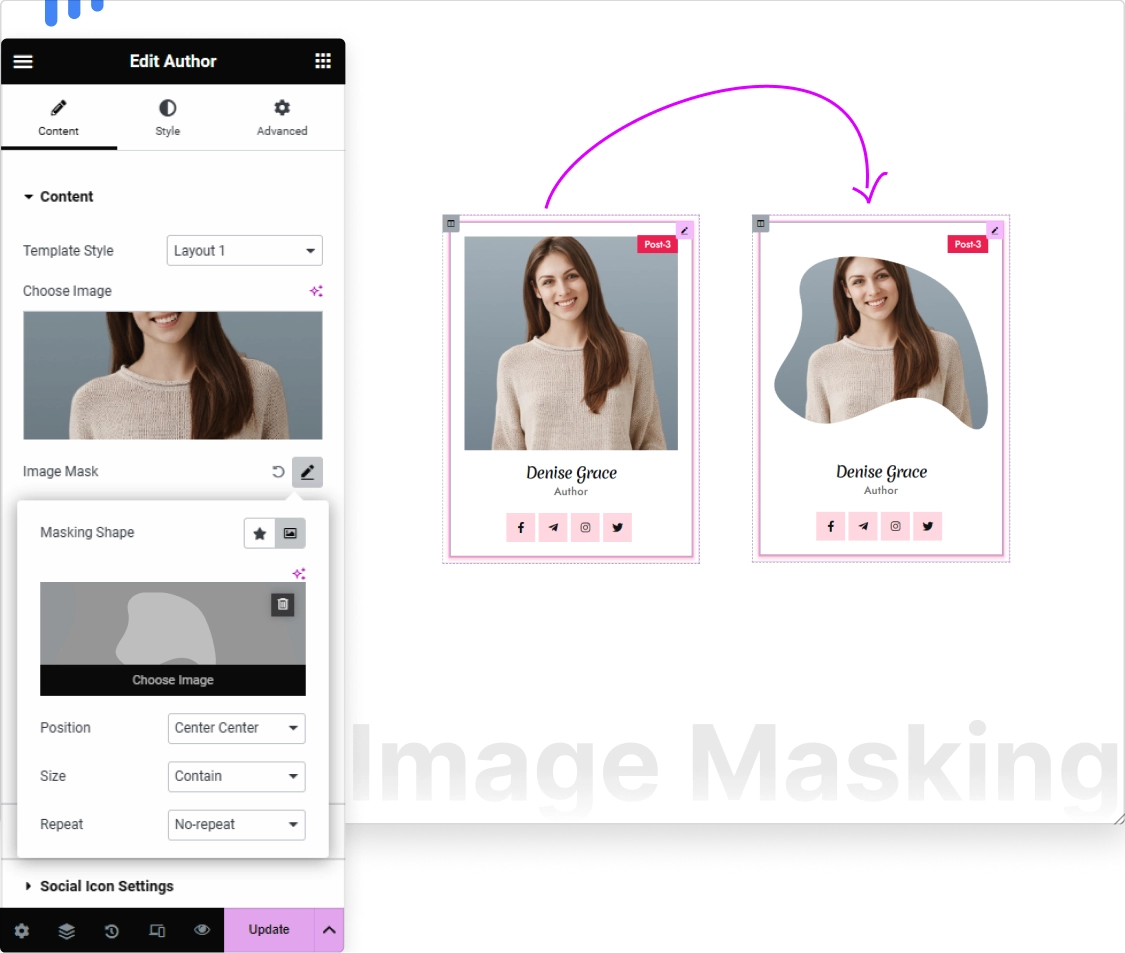The width and height of the screenshot is (1125, 953).
Task: Click Denise Grace name on left card
Action: pos(571,472)
